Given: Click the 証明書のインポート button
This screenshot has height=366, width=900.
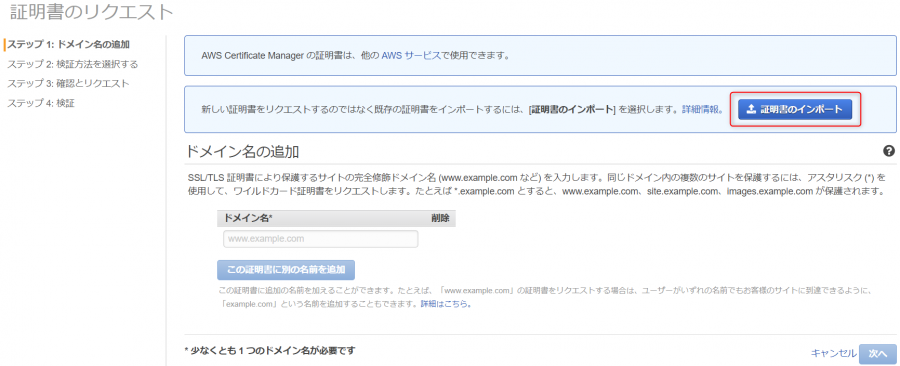Looking at the screenshot, I should pos(795,110).
